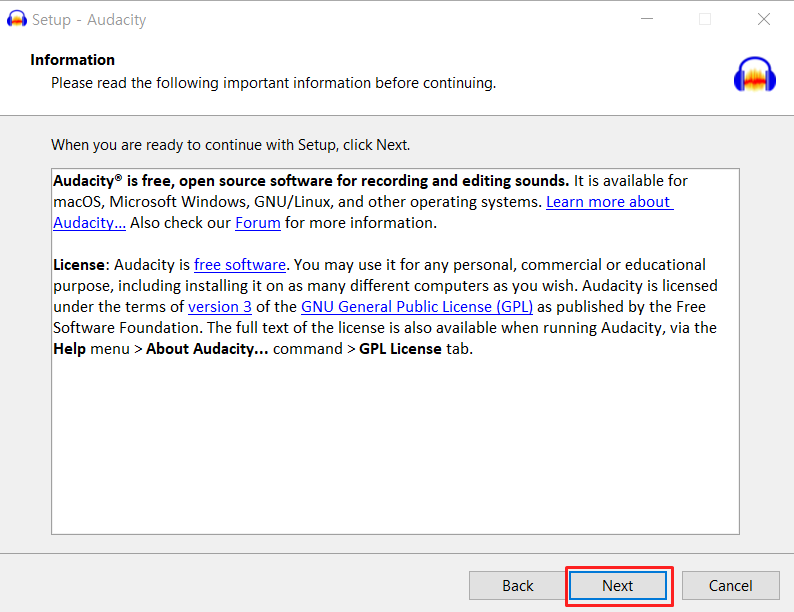Click the Audacity headphones icon in title bar

(17, 19)
